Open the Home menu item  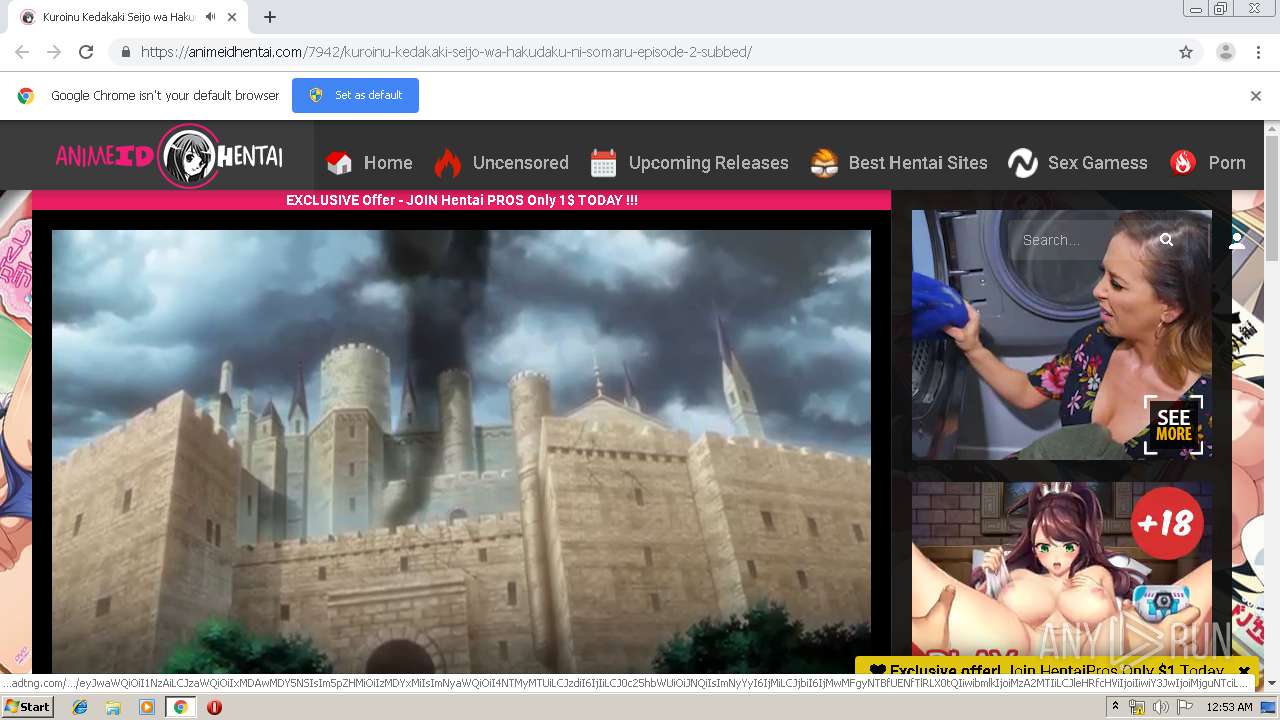pos(388,163)
